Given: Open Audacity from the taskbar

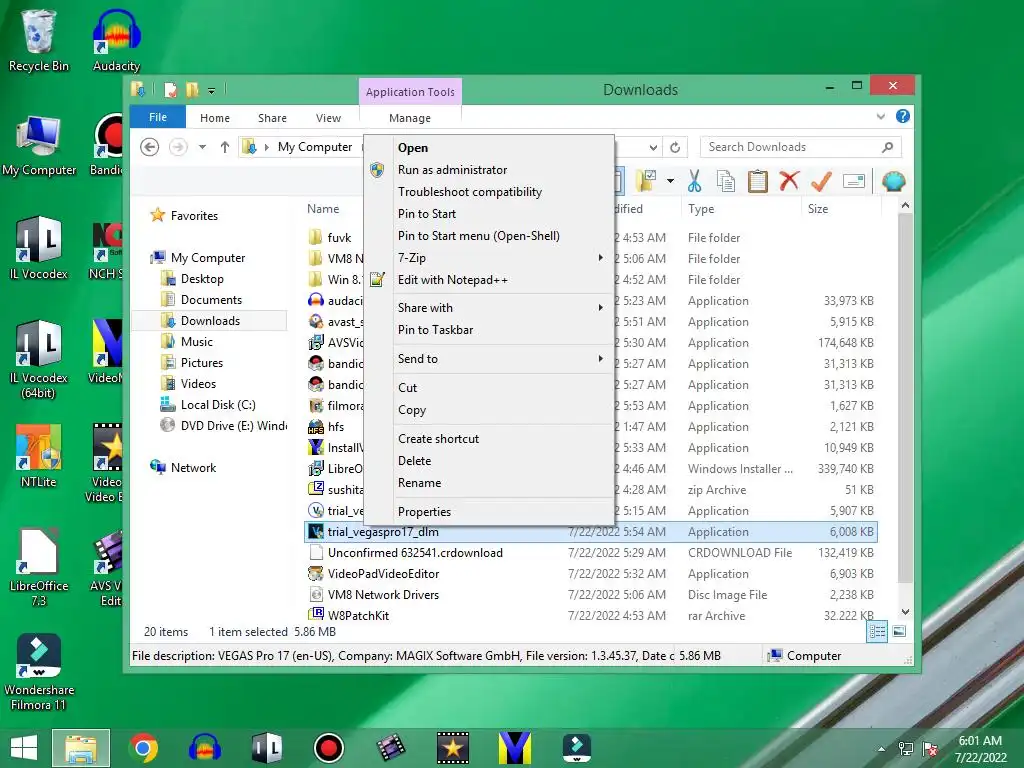Looking at the screenshot, I should pyautogui.click(x=204, y=748).
